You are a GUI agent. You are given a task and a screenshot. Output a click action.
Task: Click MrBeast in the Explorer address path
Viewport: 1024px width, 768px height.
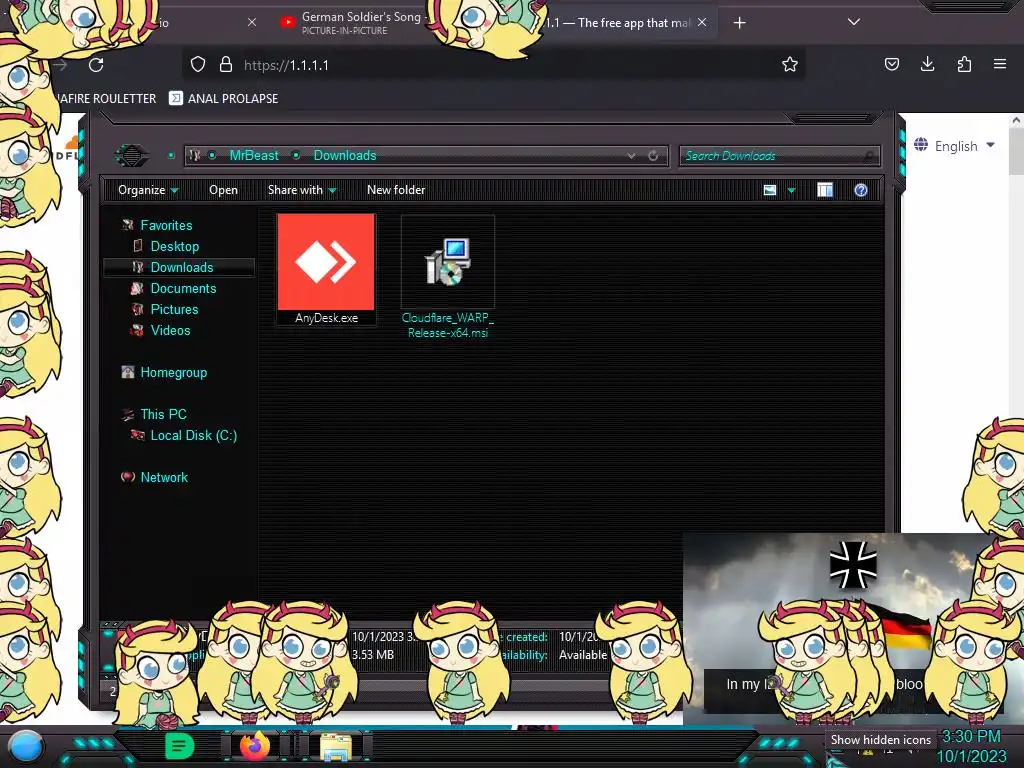[253, 155]
